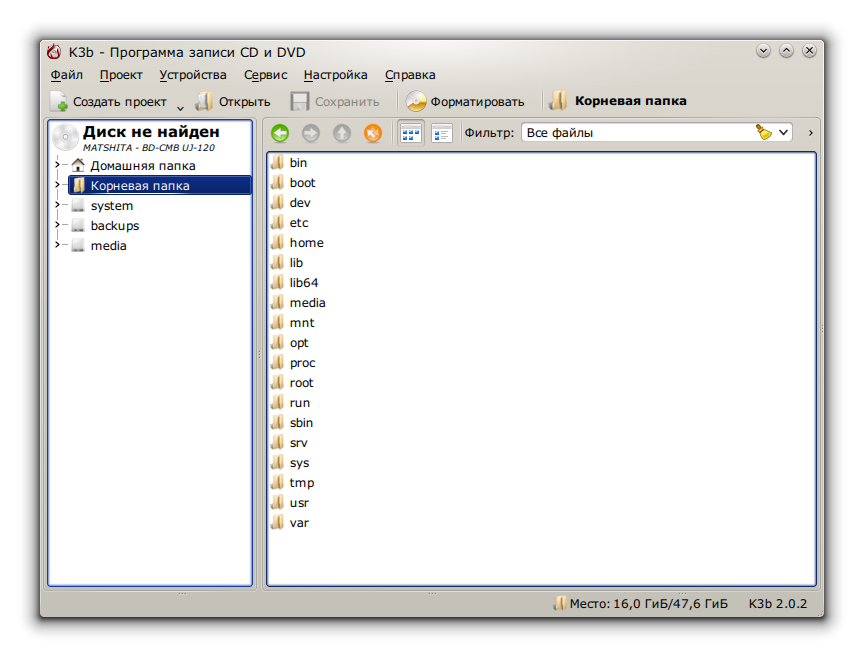Open the Проект menu
This screenshot has height=657, width=864.
(121, 75)
